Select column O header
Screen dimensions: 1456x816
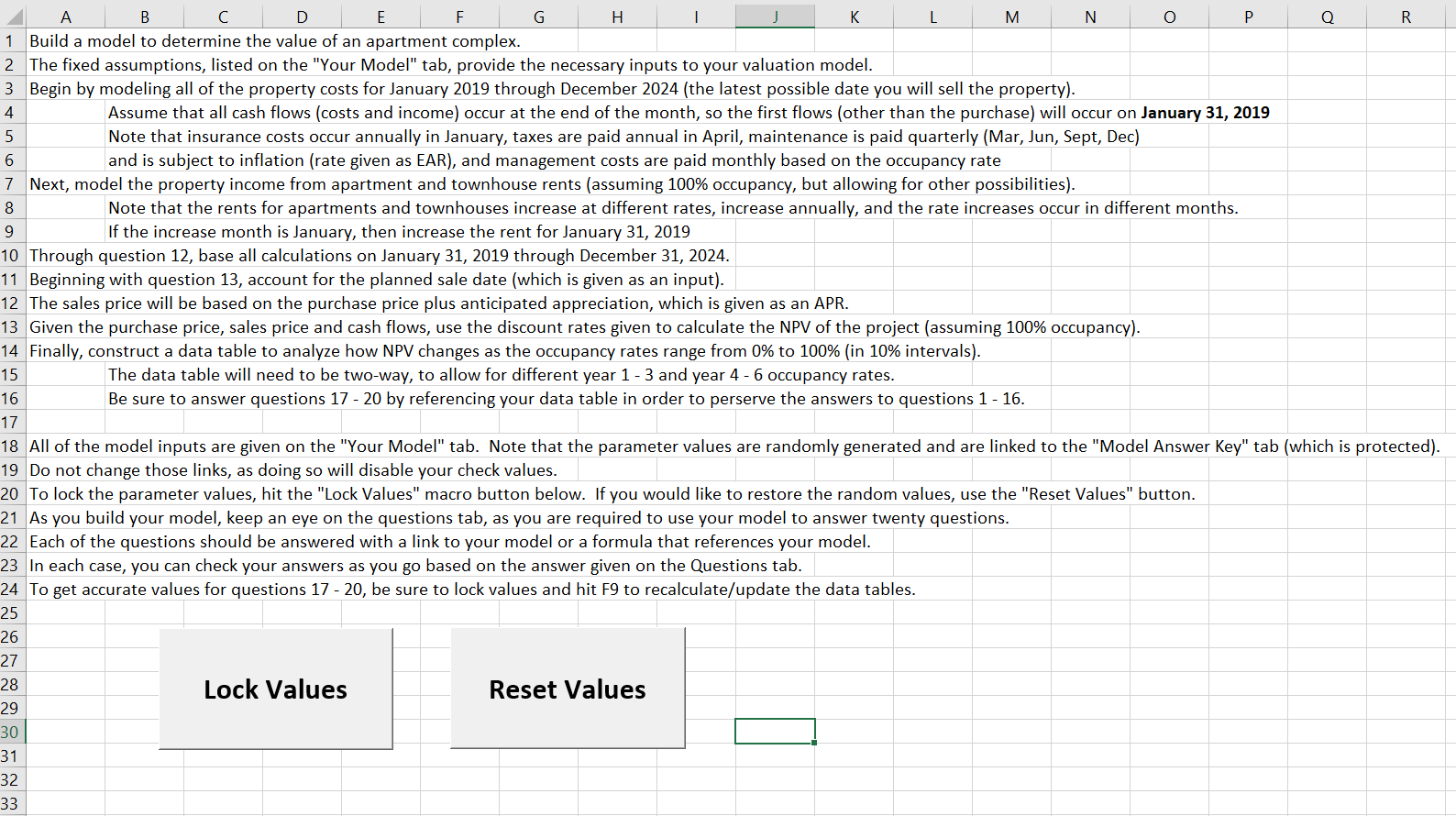(x=1169, y=17)
